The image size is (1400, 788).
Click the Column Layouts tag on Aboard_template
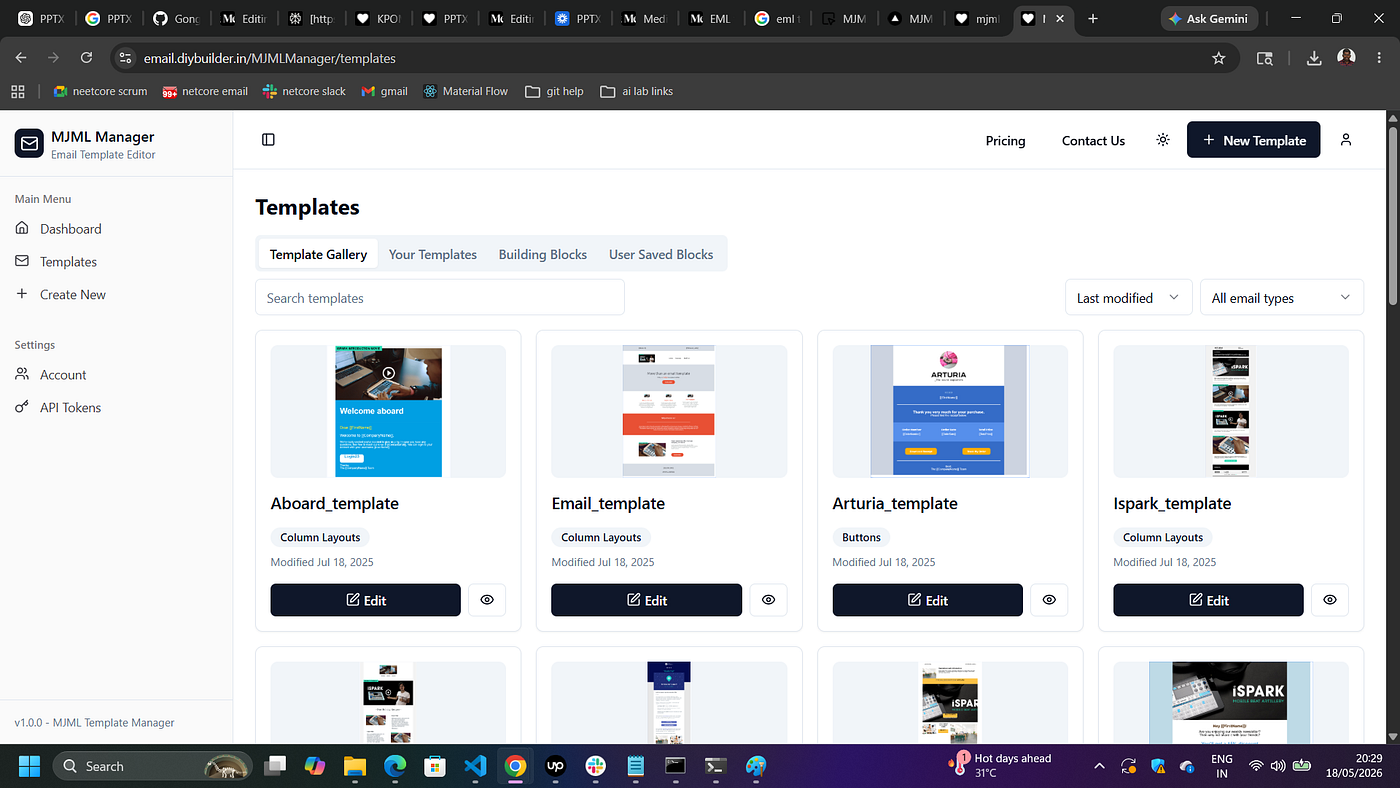pyautogui.click(x=320, y=537)
